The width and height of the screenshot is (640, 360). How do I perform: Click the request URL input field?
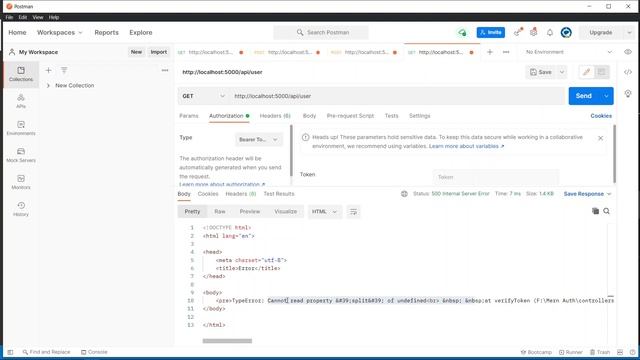click(x=397, y=96)
